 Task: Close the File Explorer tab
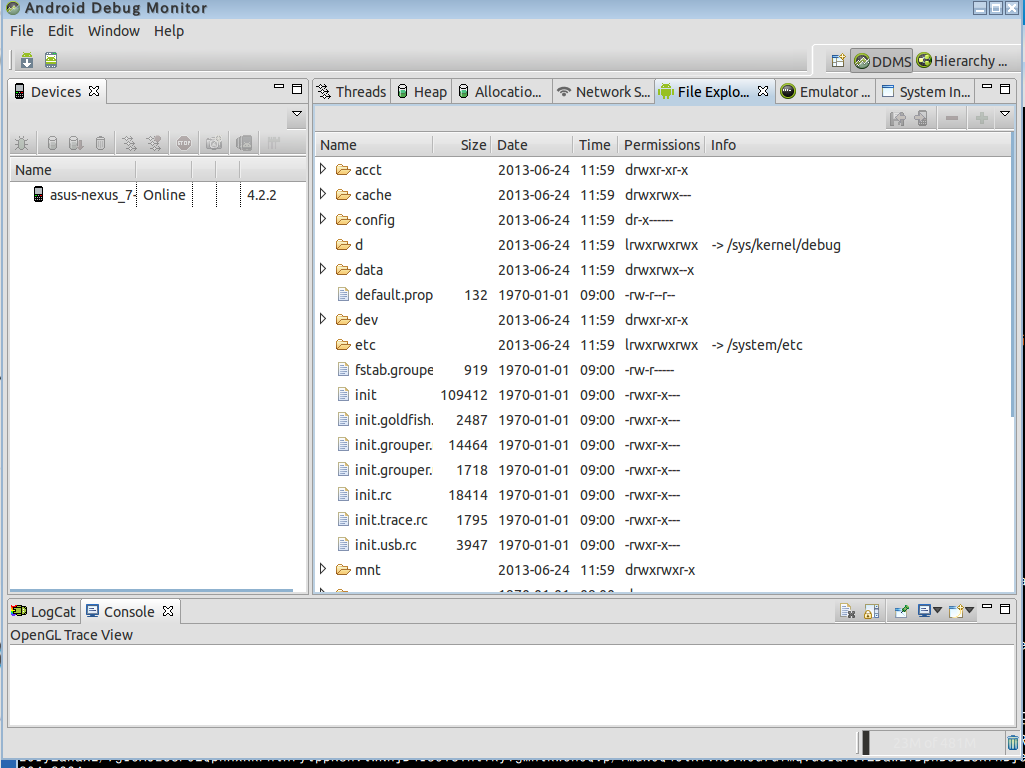click(x=763, y=91)
